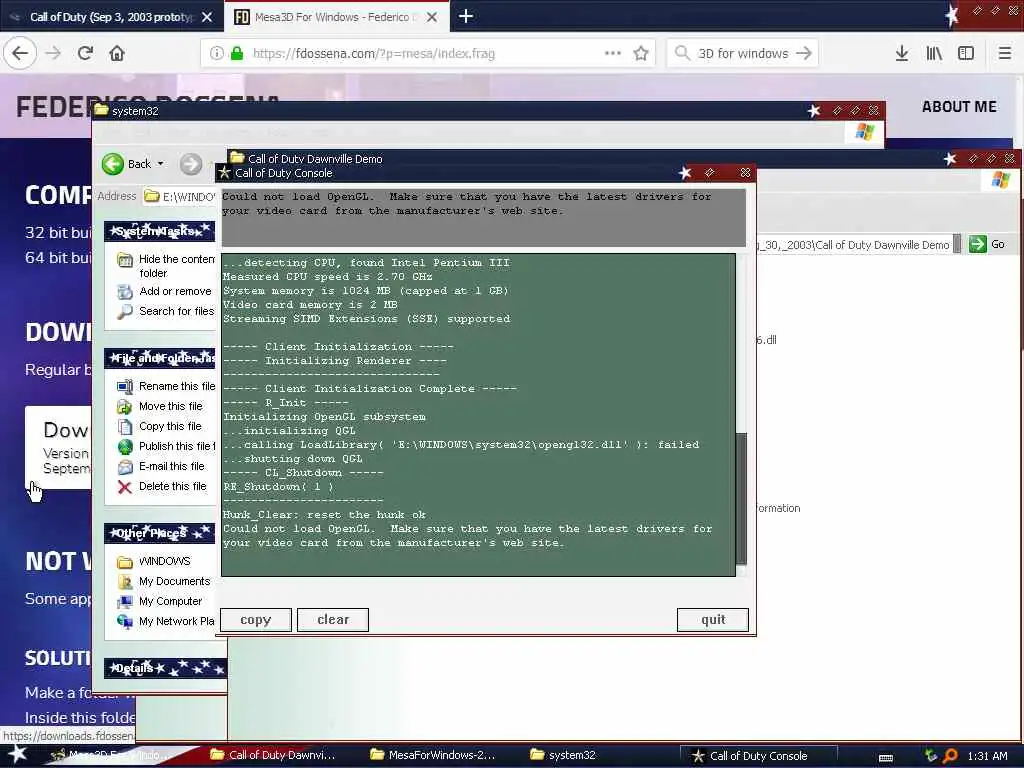This screenshot has height=768, width=1024.
Task: Click the Firefox search box
Action: [x=744, y=54]
